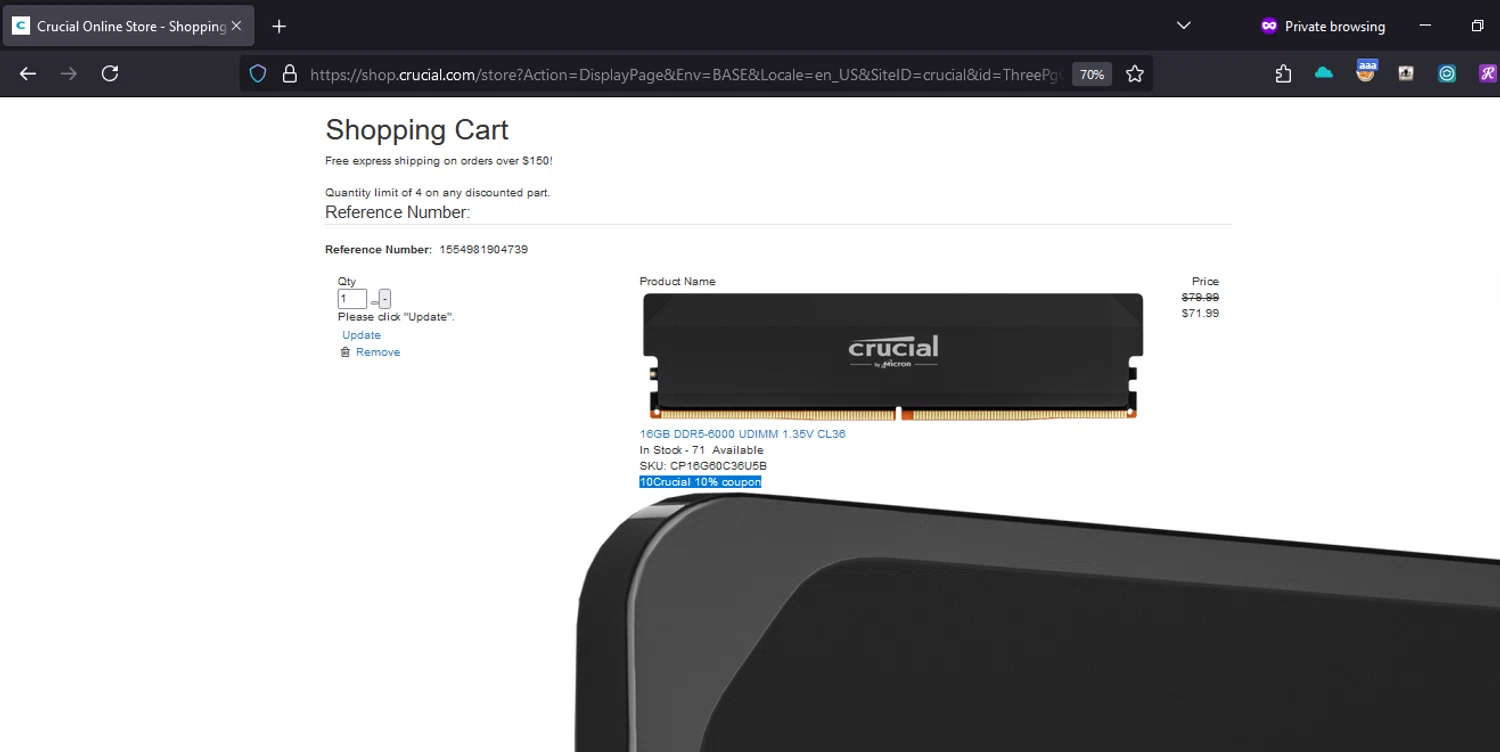Image resolution: width=1500 pixels, height=752 pixels.
Task: Click the Price column header
Action: point(1205,281)
